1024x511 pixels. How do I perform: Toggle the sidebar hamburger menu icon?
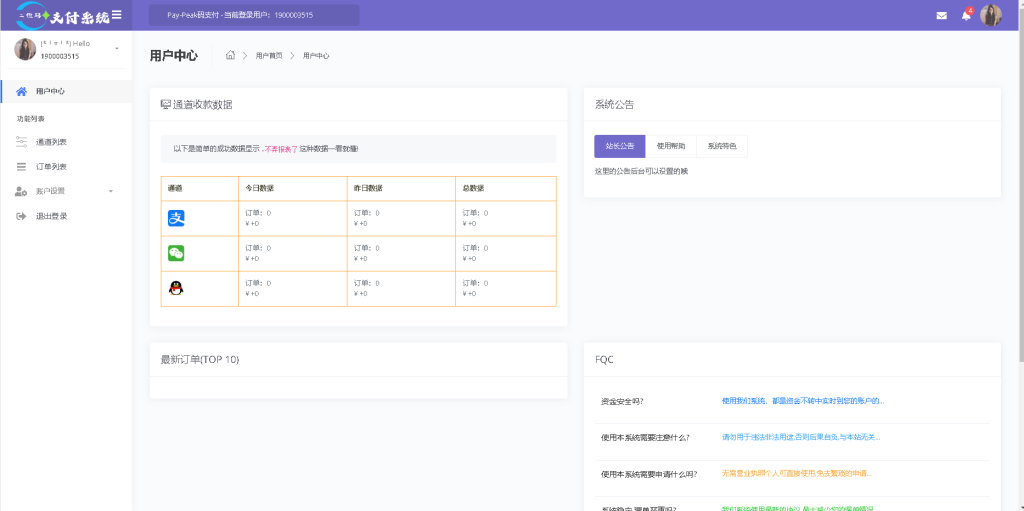point(116,14)
